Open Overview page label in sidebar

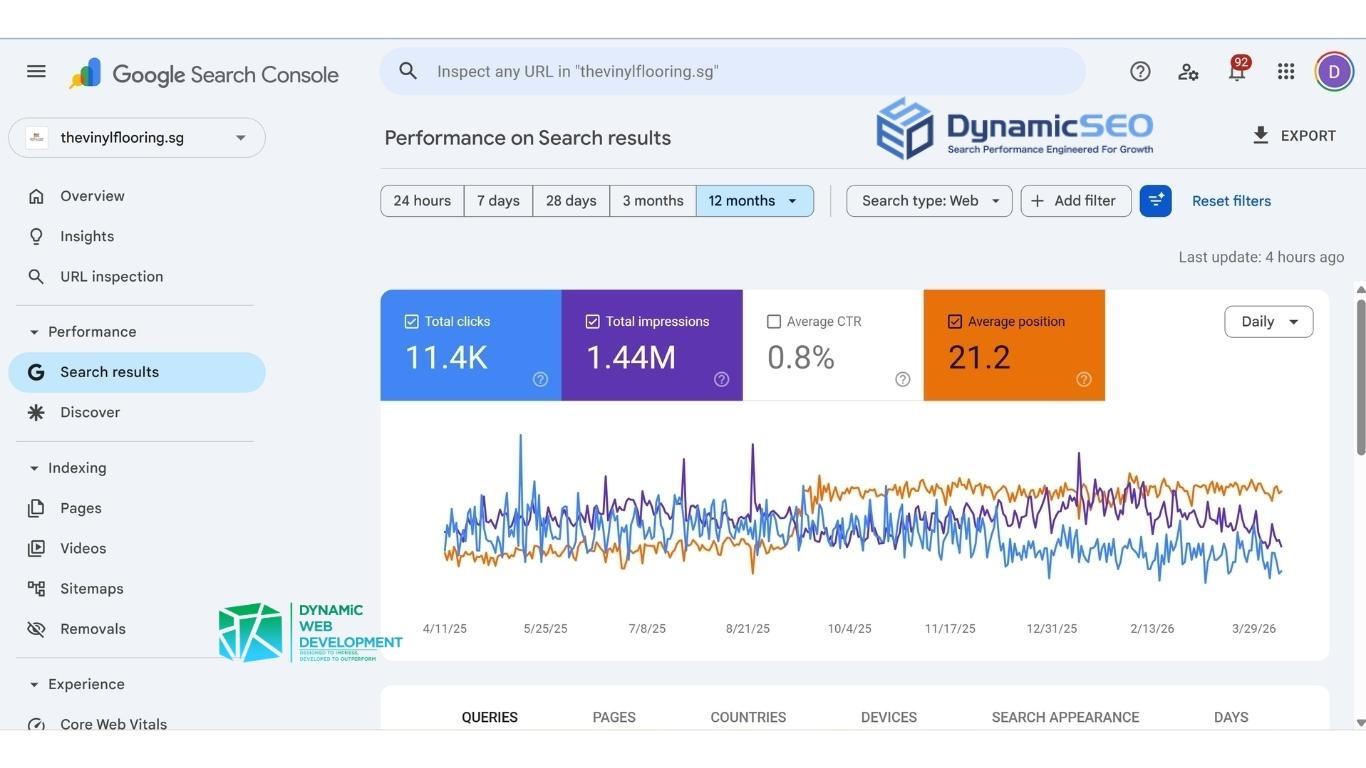coord(92,196)
